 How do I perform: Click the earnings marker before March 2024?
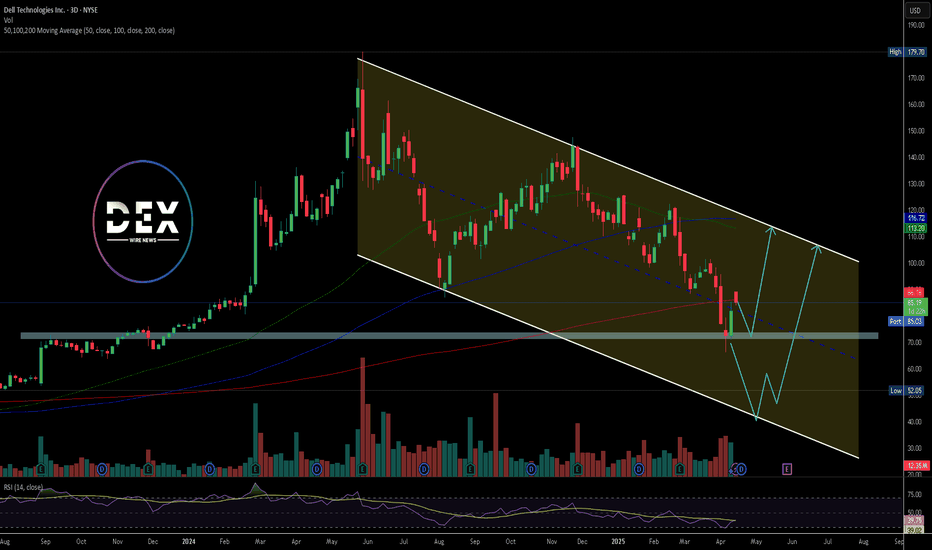click(x=256, y=470)
